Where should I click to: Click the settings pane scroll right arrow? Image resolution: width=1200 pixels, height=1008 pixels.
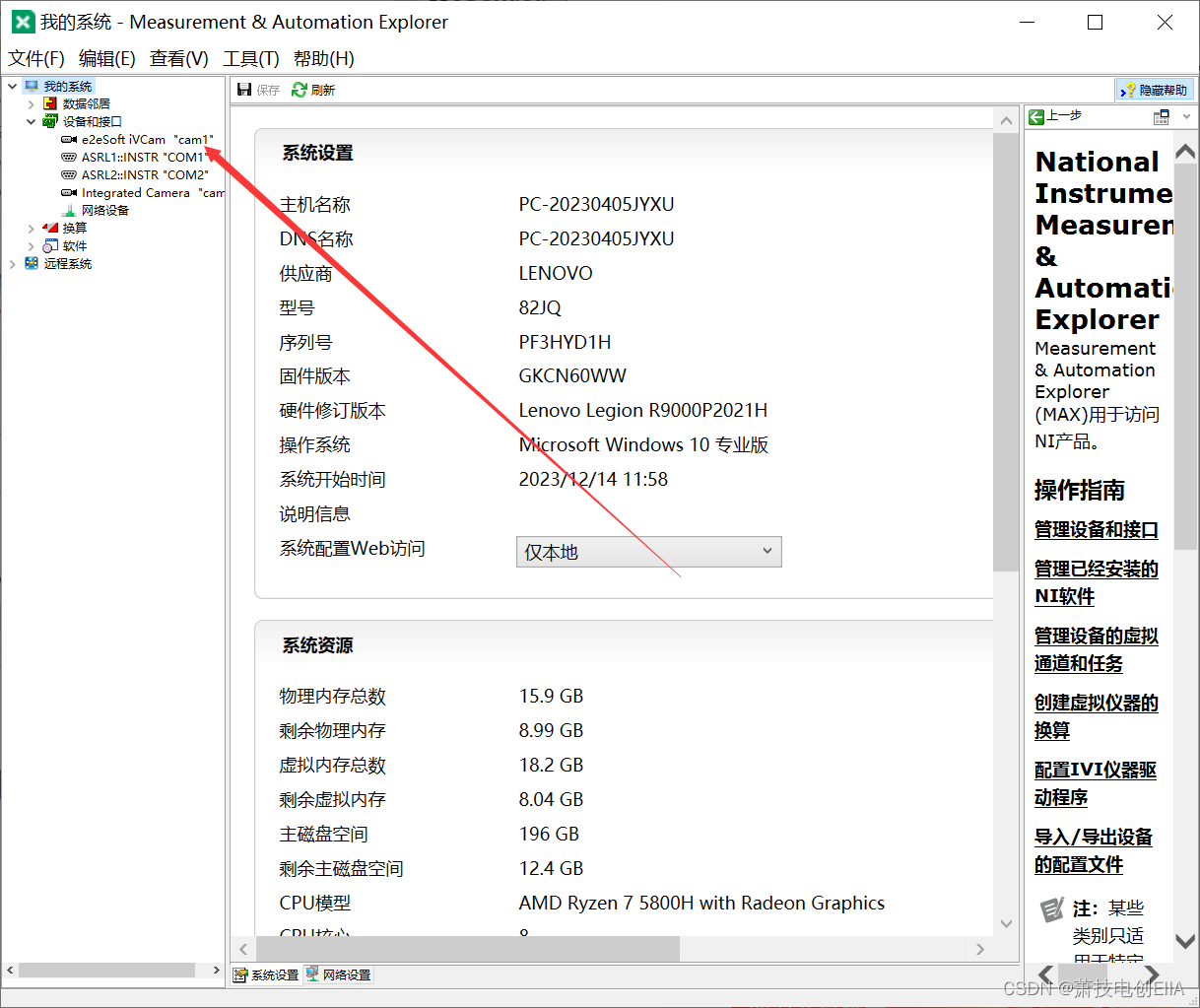point(980,949)
